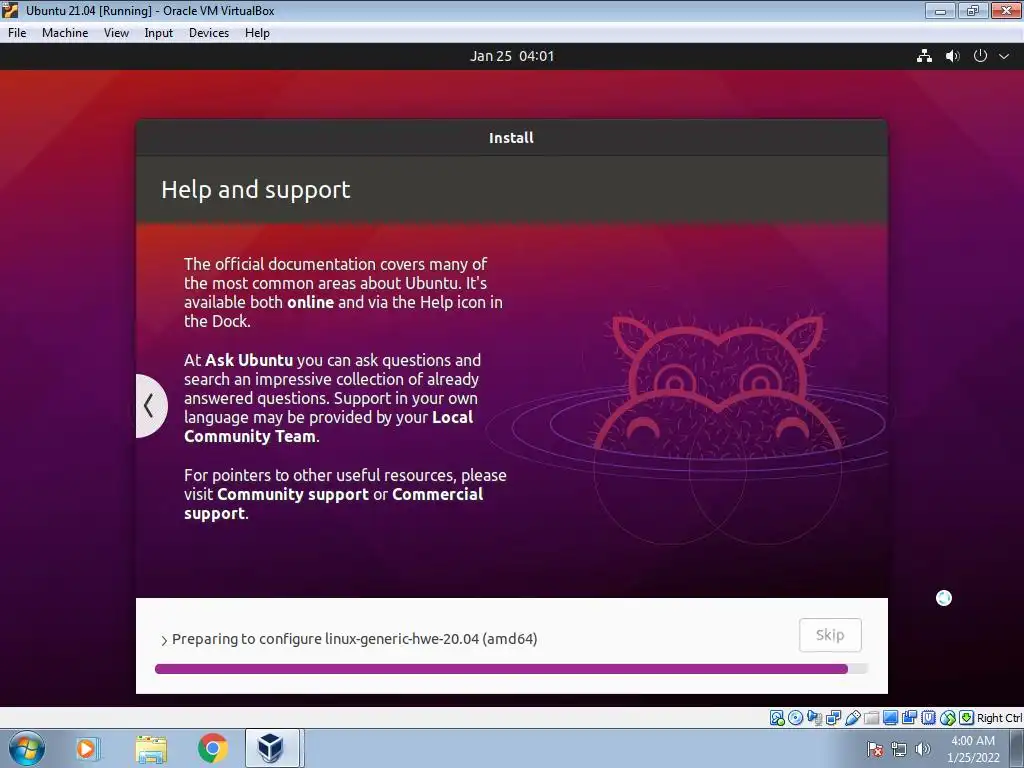
Task: Click the hard disk activity icon
Action: (777, 718)
